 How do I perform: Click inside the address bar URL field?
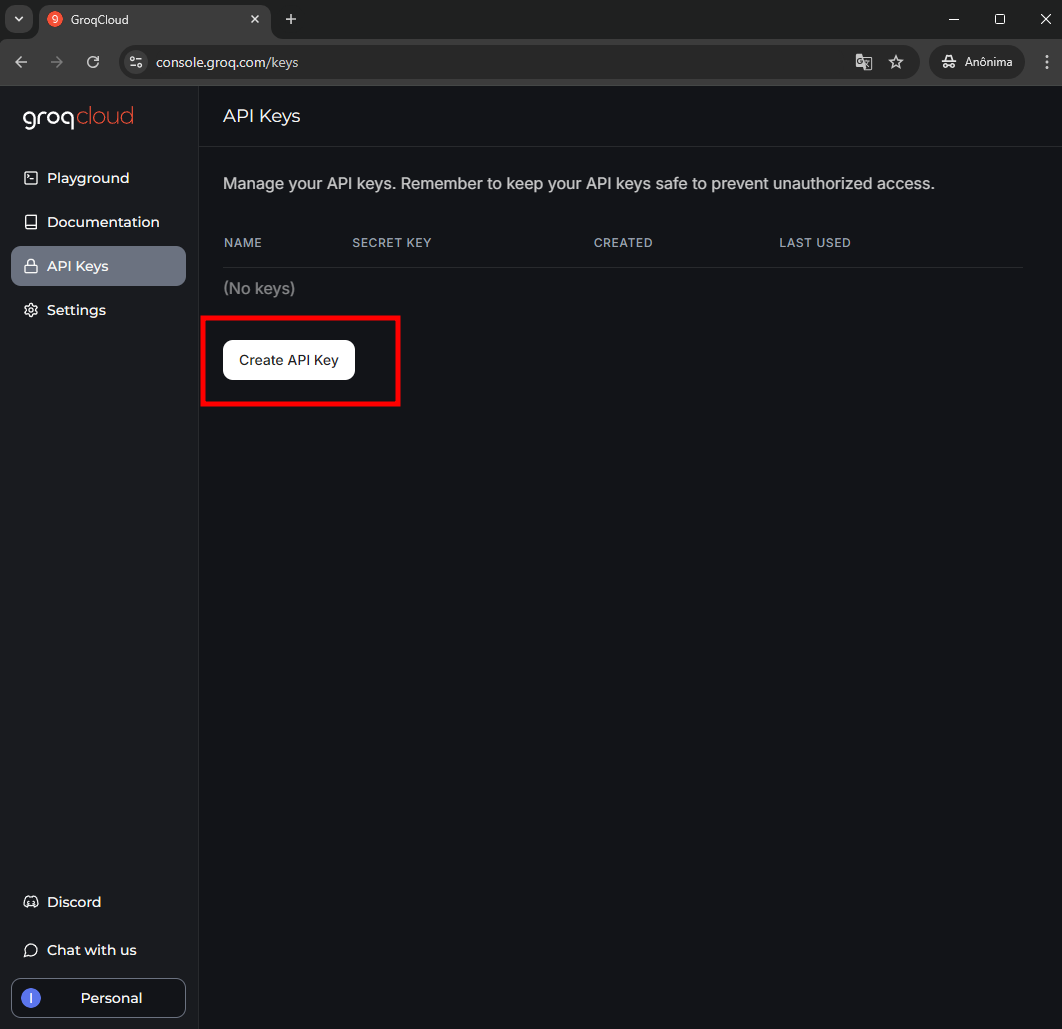[400, 62]
